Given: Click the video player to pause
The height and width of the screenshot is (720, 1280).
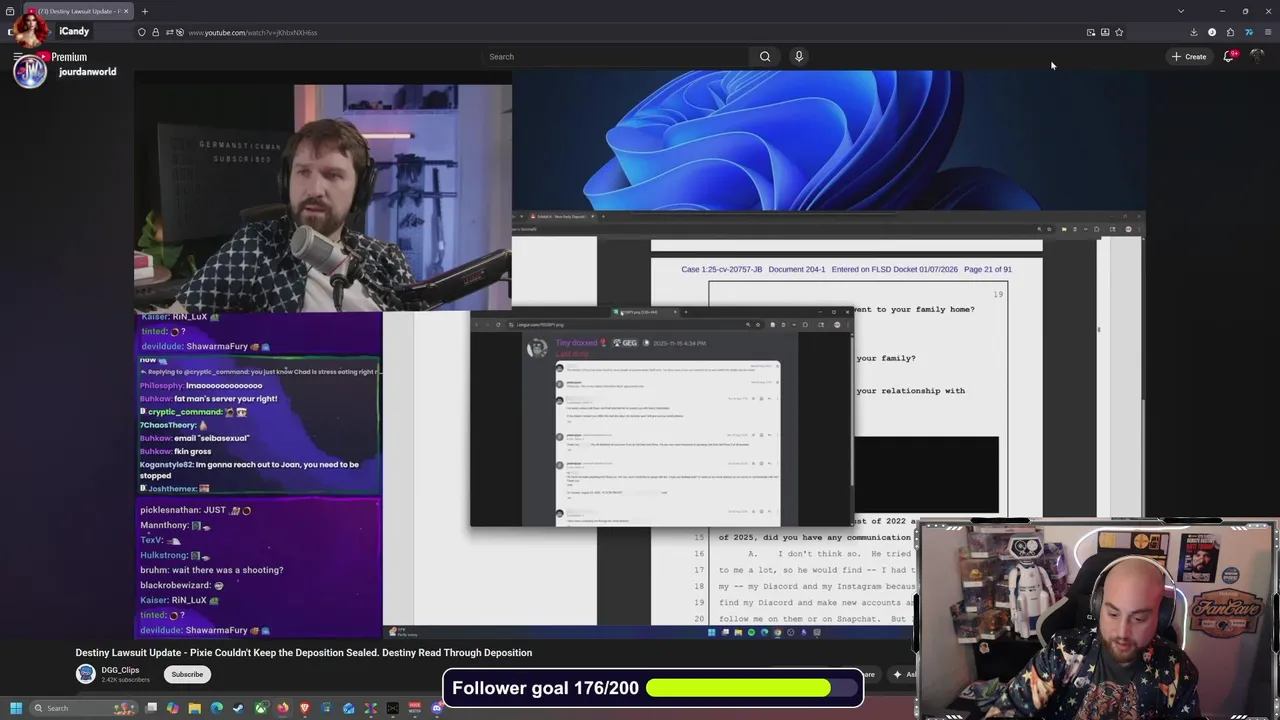Looking at the screenshot, I should pyautogui.click(x=640, y=355).
